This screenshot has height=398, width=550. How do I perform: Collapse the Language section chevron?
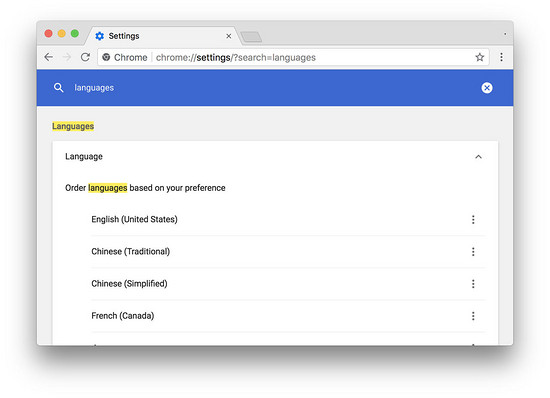478,157
